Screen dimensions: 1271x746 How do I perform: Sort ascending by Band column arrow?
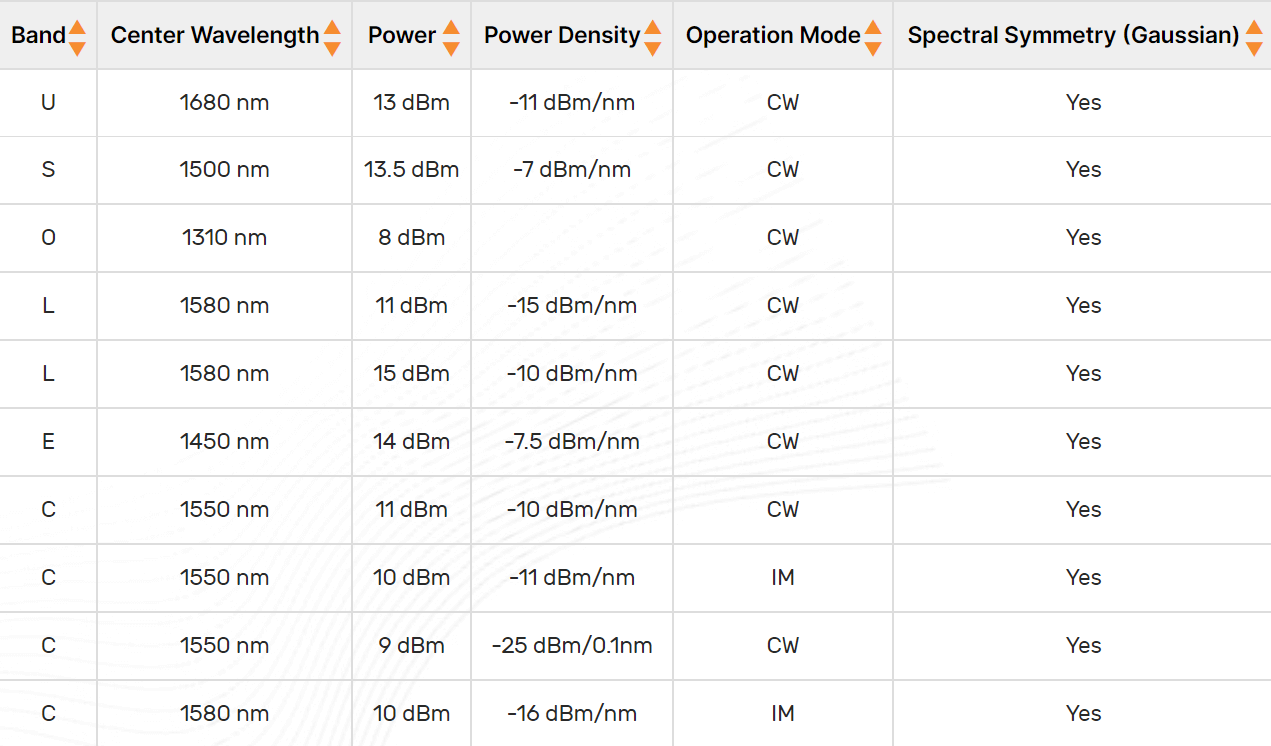click(77, 27)
